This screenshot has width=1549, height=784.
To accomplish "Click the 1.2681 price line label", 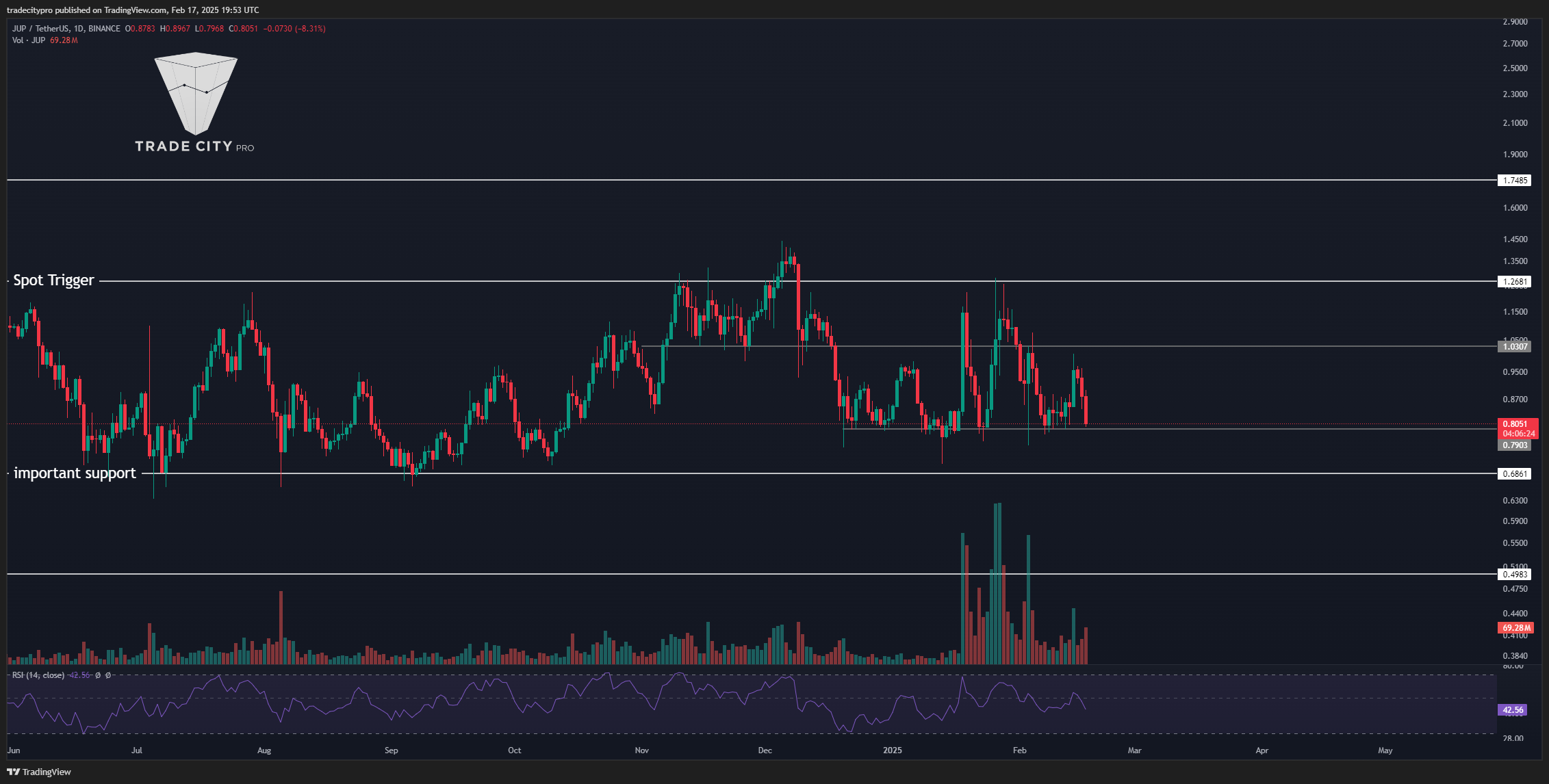I will coord(1515,282).
